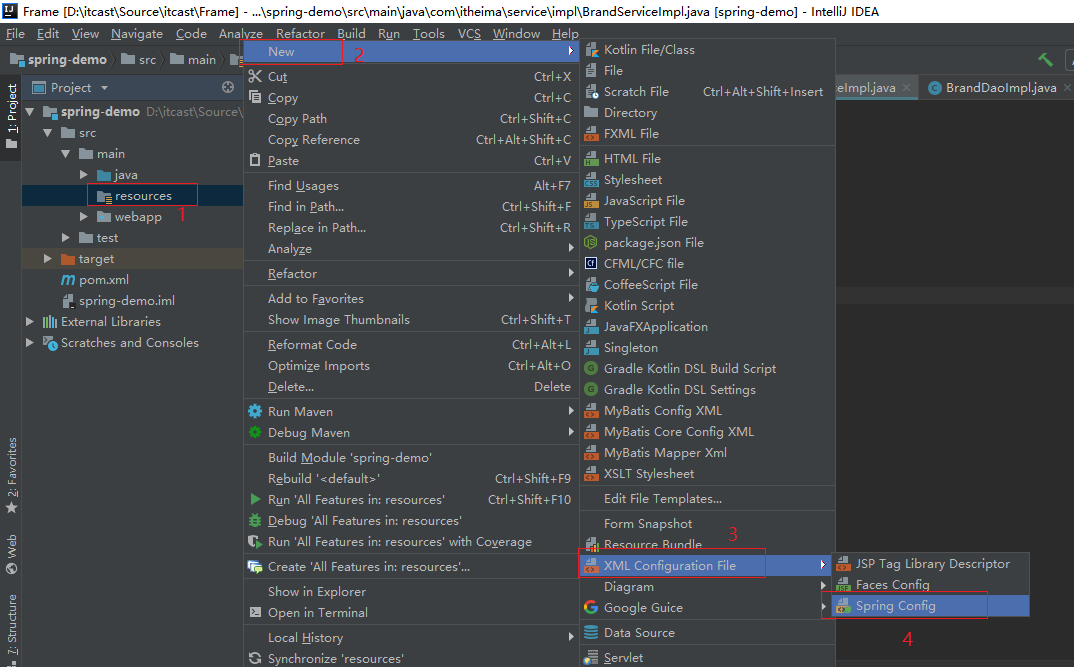Screen dimensions: 1074x667
Task: Click main in the breadcrumb path
Action: pos(200,60)
